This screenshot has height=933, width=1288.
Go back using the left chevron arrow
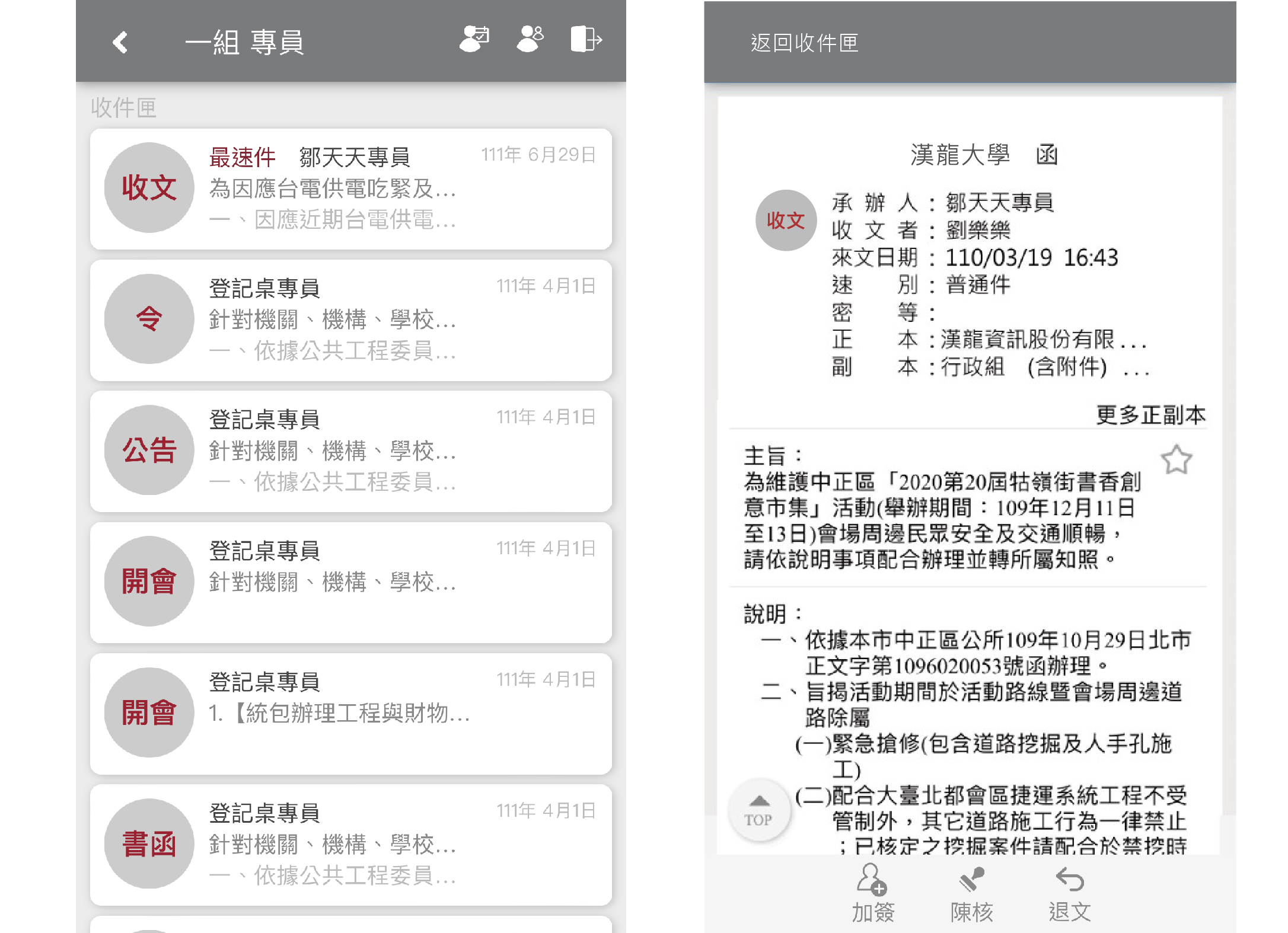(120, 42)
